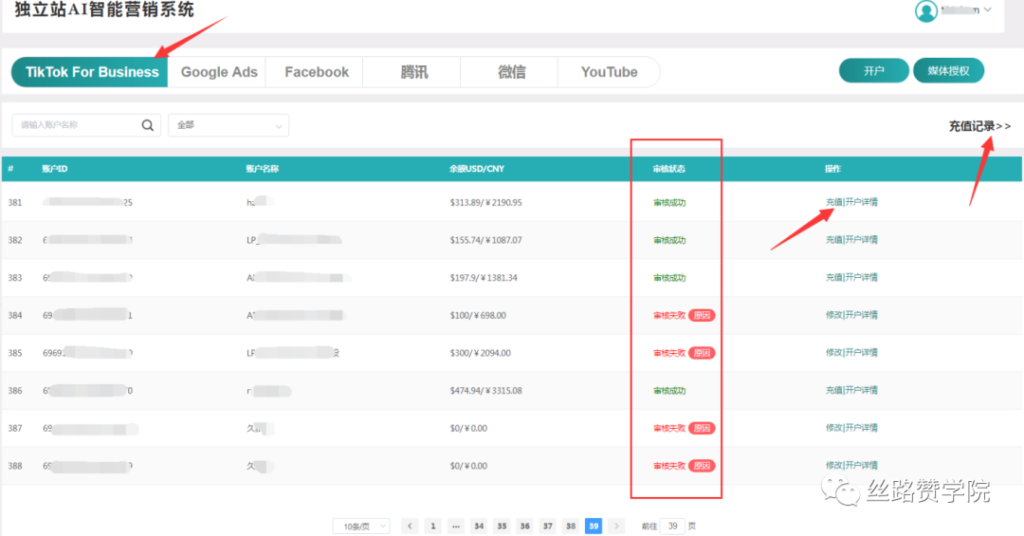Click the 开户 button
The width and height of the screenshot is (1024, 536).
874,71
